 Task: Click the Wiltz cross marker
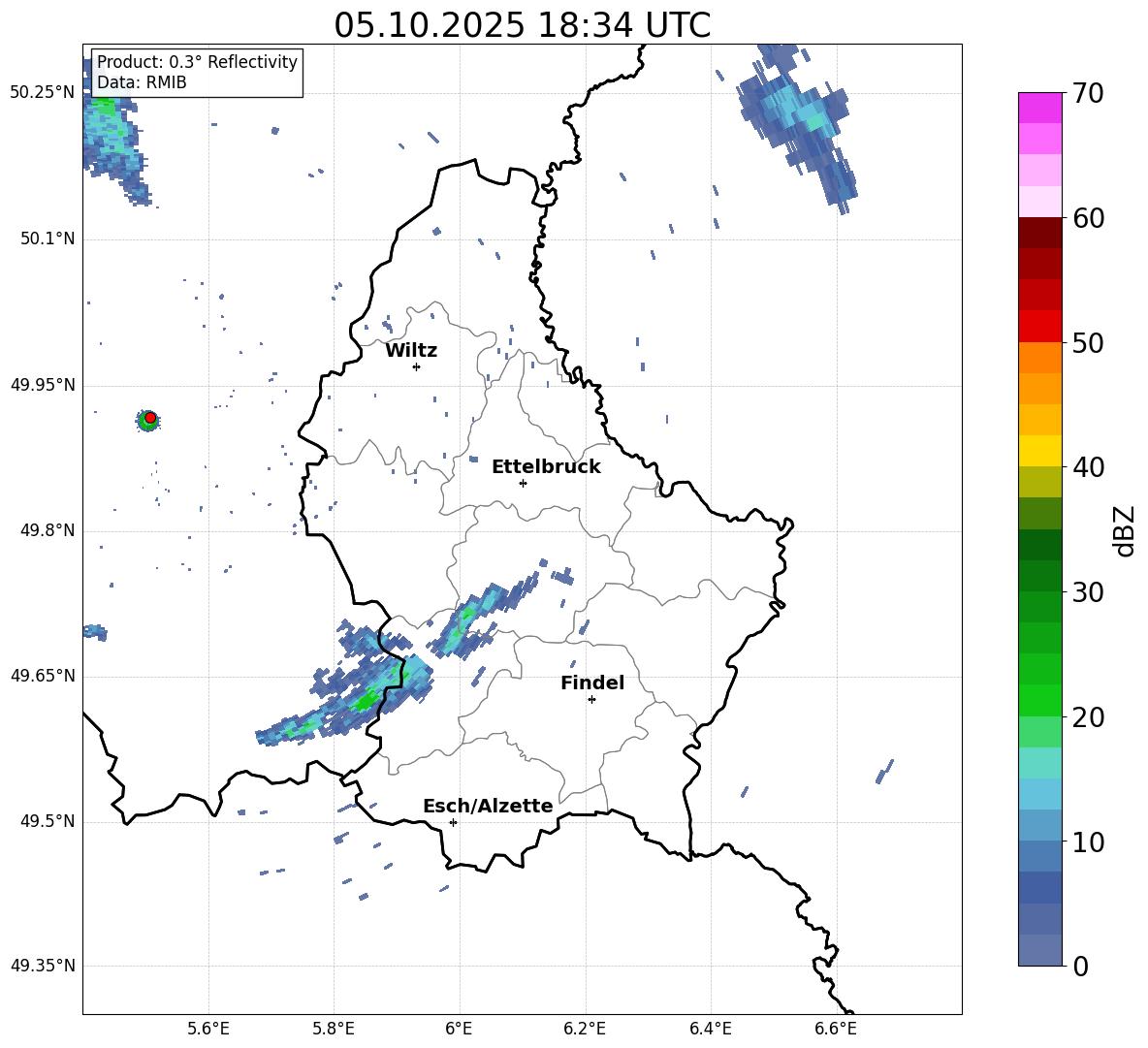[x=416, y=366]
